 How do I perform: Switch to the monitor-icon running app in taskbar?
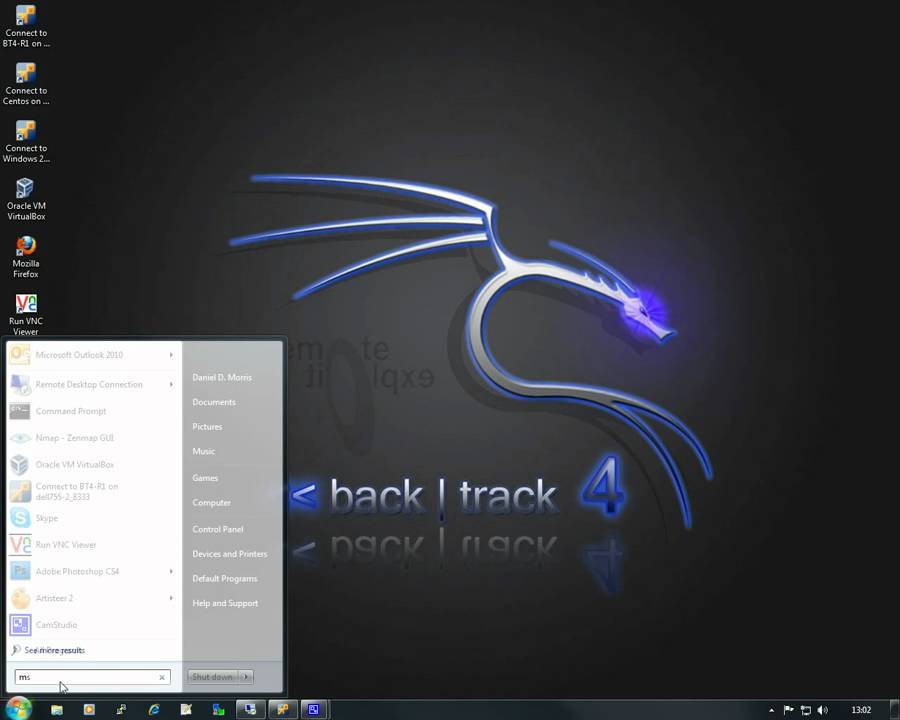tap(251, 710)
